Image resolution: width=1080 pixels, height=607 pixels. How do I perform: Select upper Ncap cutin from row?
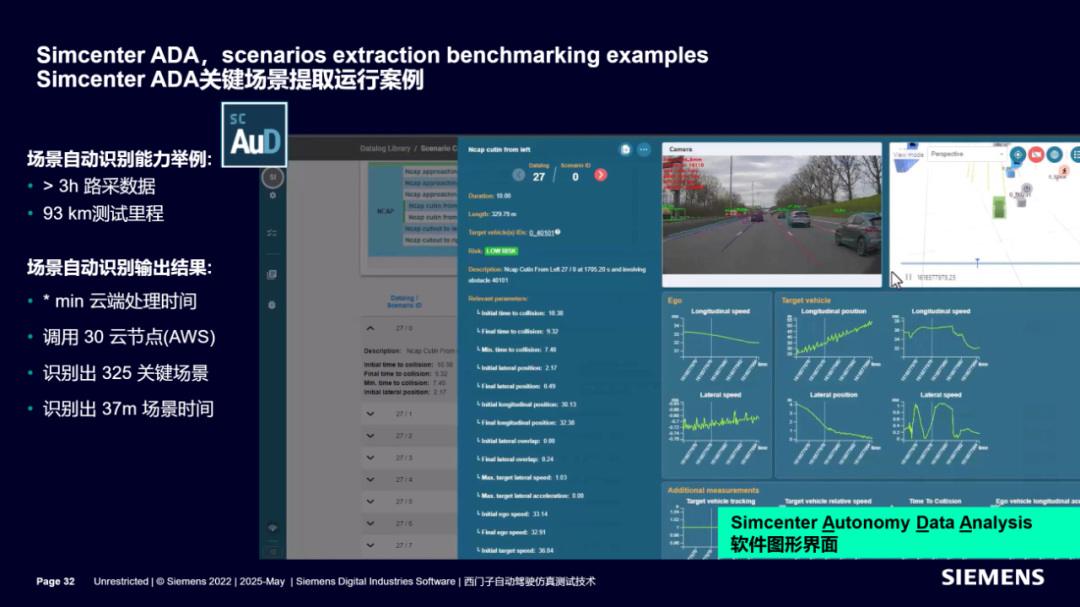(431, 206)
